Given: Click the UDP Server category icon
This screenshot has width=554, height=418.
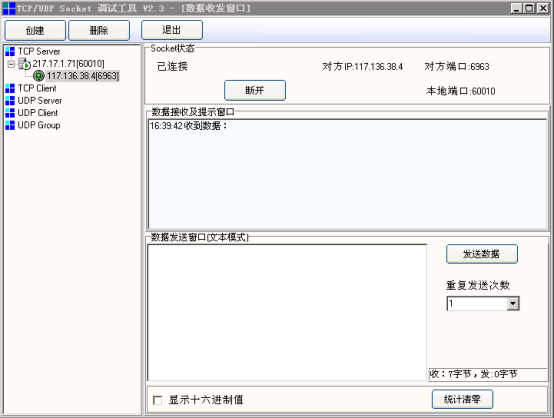Looking at the screenshot, I should pyautogui.click(x=10, y=101).
